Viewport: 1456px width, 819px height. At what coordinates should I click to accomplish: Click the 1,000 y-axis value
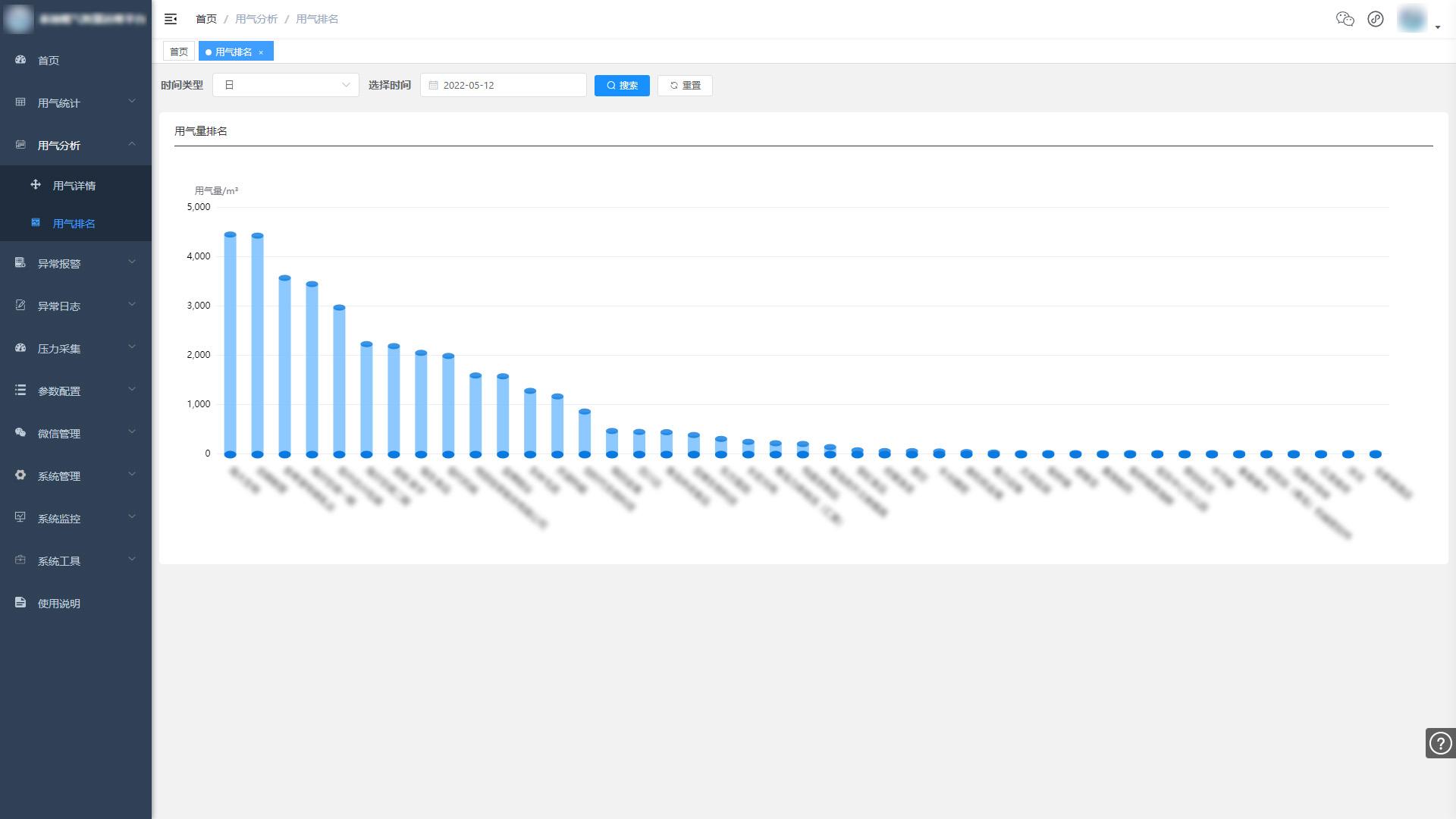pos(199,404)
